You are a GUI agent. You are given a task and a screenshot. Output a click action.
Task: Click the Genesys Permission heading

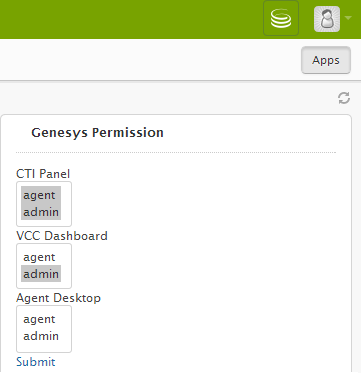coord(97,132)
